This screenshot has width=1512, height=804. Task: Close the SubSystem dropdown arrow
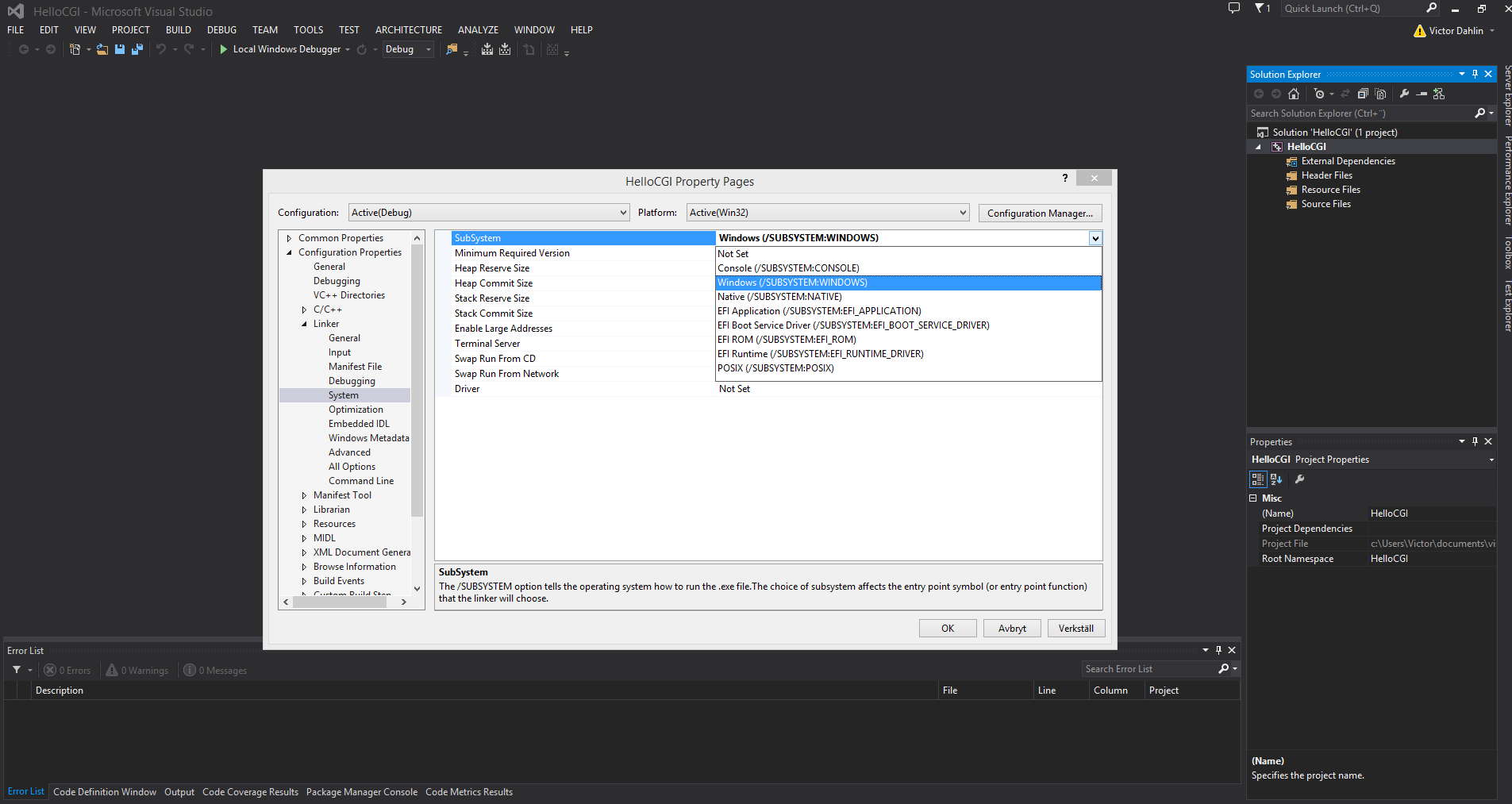click(x=1095, y=238)
